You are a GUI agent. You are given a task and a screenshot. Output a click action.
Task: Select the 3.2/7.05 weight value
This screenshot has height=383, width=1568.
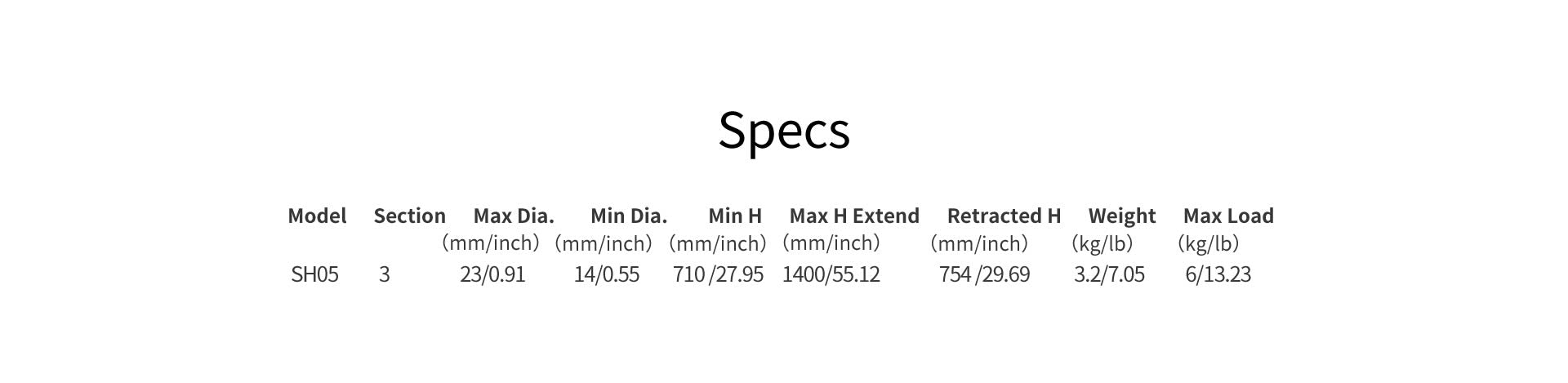pos(1109,274)
